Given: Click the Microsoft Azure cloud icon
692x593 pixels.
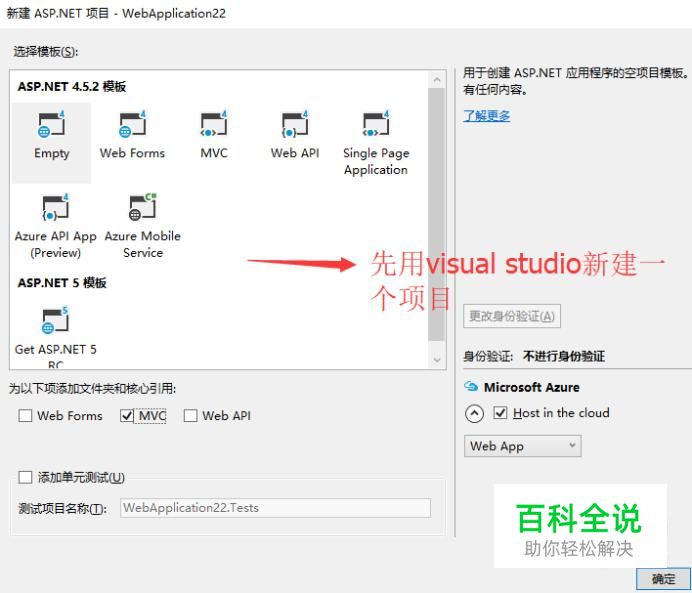Looking at the screenshot, I should click(471, 387).
